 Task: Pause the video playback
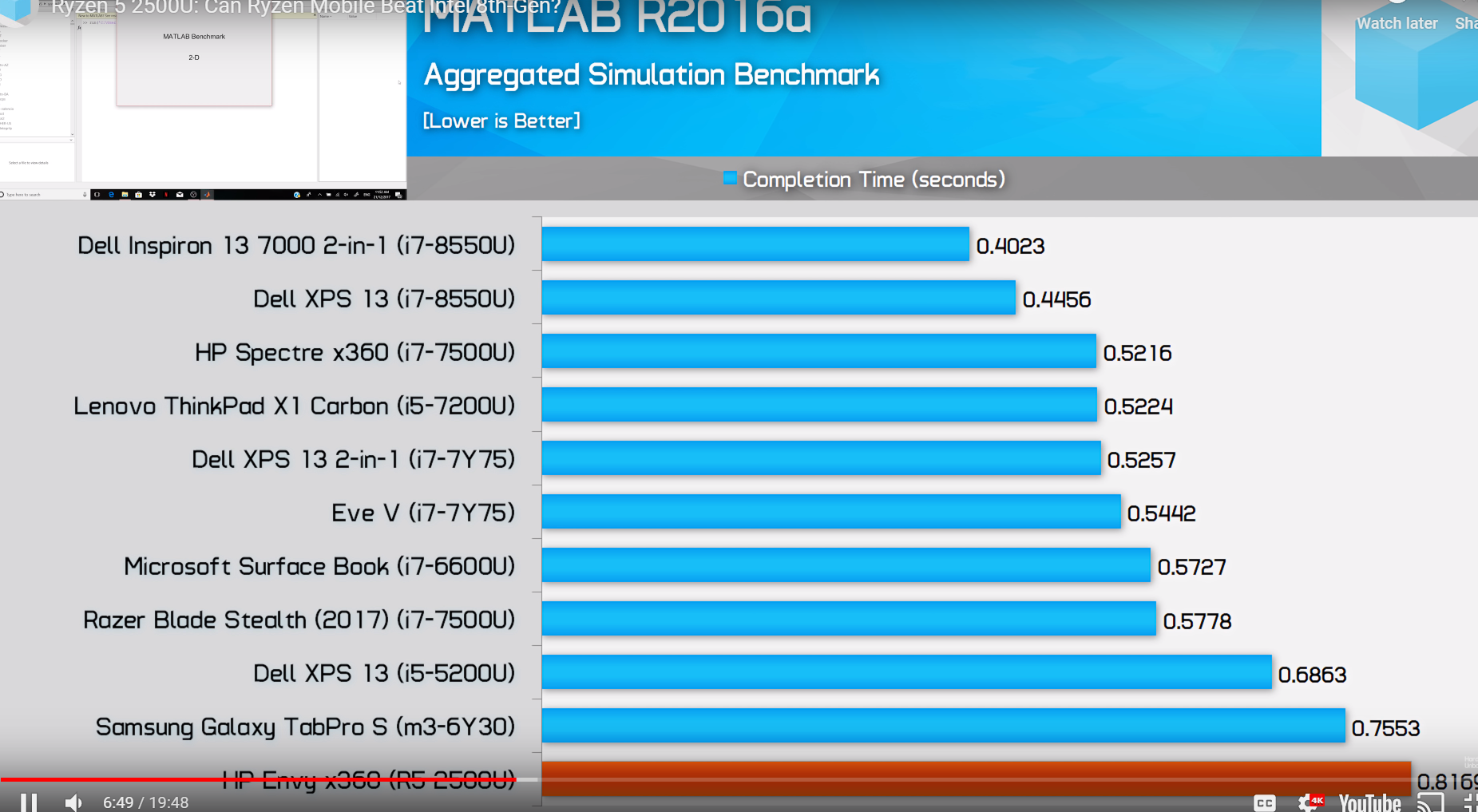click(29, 802)
